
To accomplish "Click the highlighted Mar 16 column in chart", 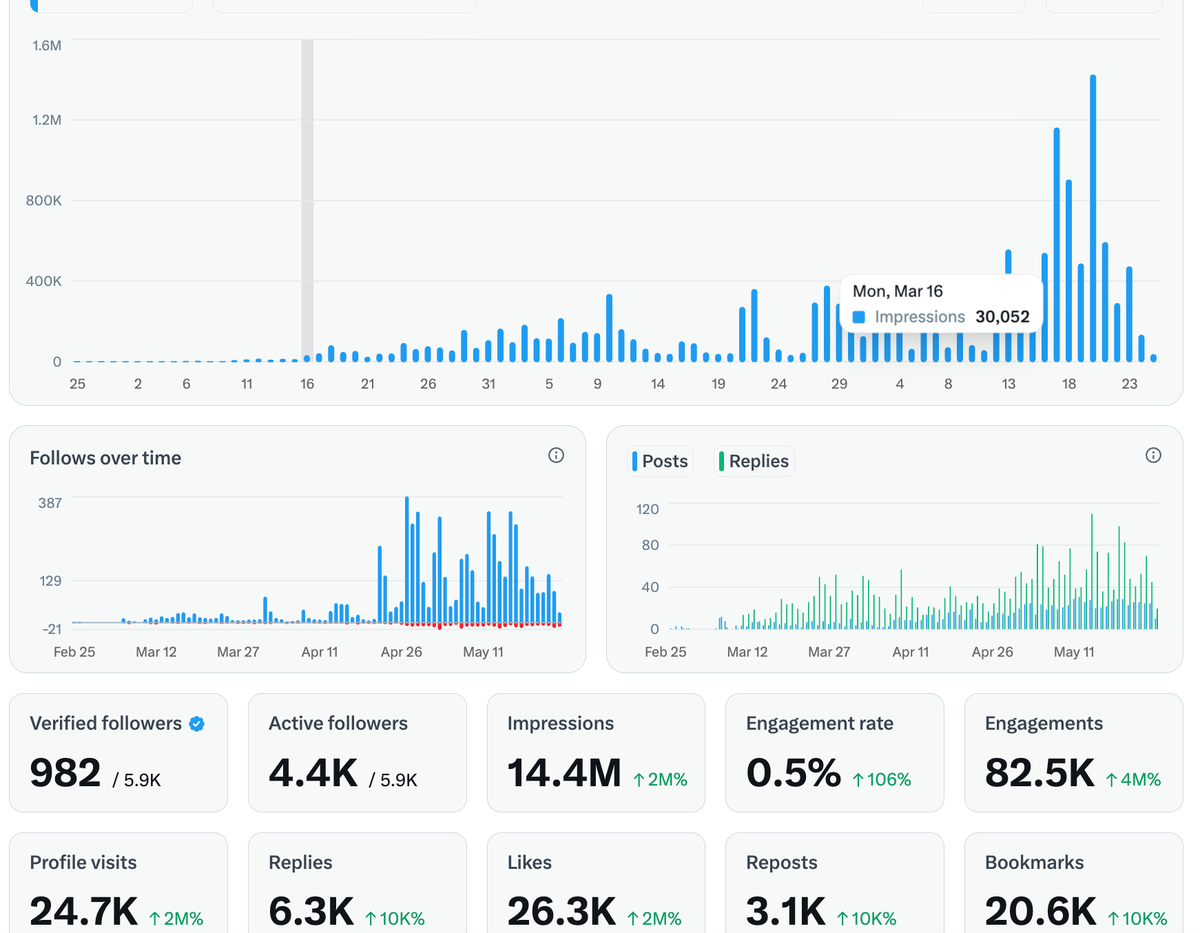I will (x=307, y=200).
